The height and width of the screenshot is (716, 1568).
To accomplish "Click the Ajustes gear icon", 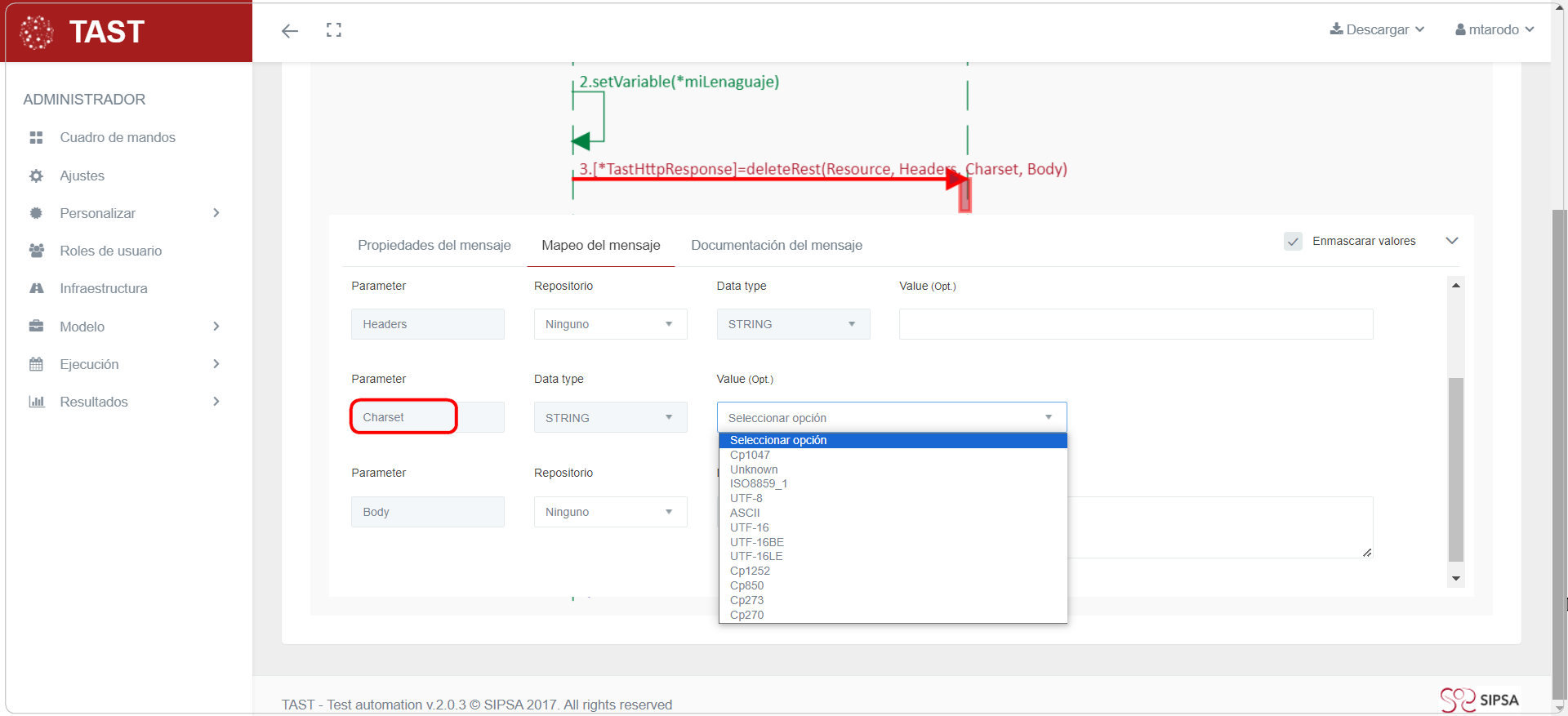I will point(36,176).
